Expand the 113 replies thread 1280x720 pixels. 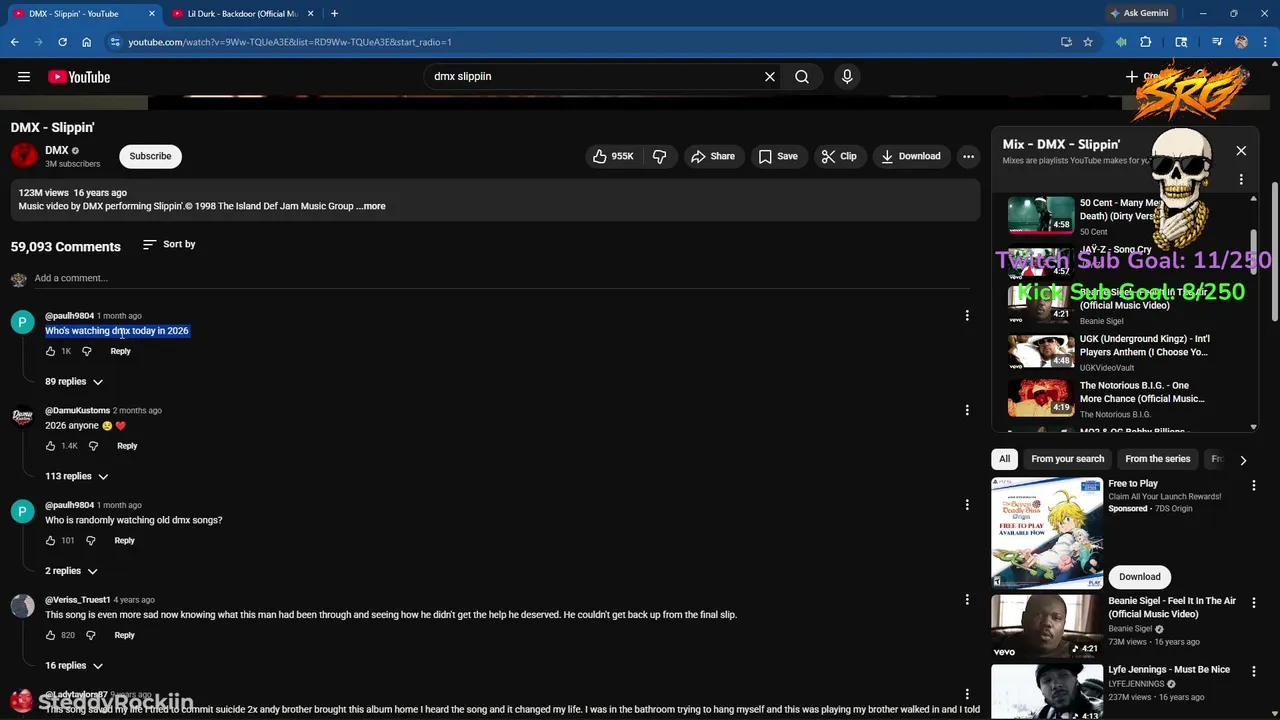[x=76, y=476]
